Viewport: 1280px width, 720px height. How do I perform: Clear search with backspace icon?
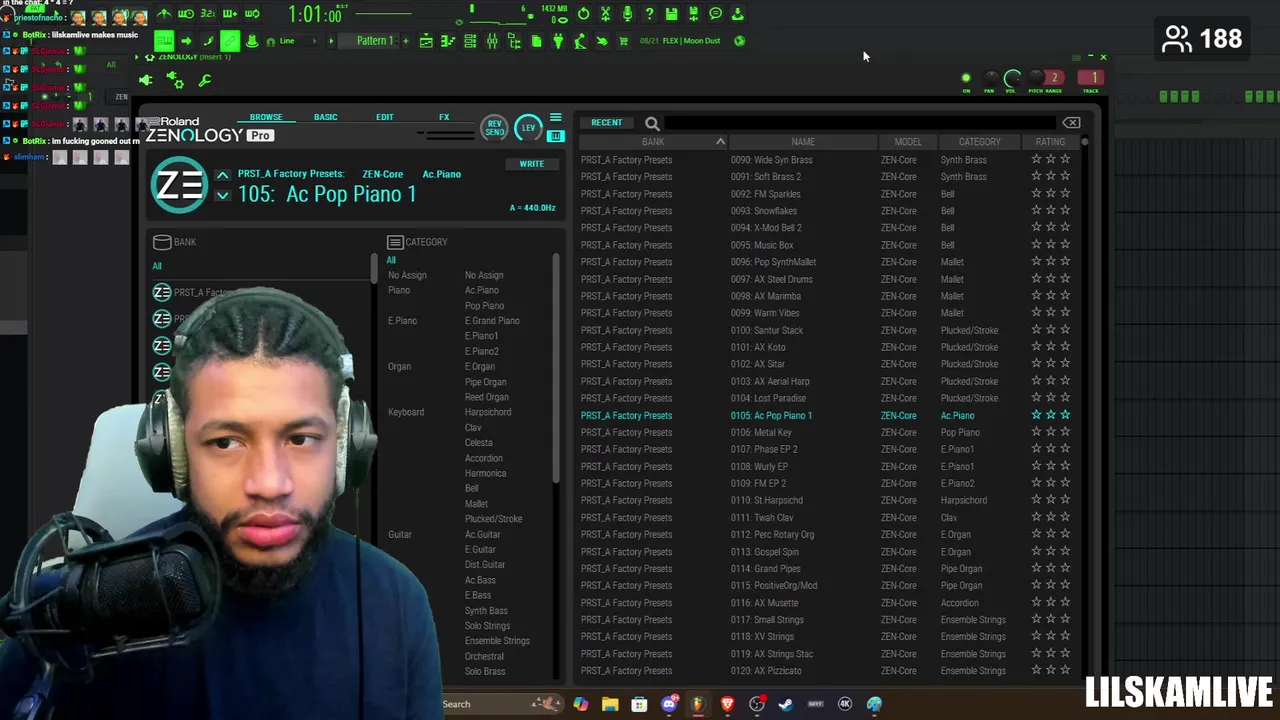click(1071, 123)
